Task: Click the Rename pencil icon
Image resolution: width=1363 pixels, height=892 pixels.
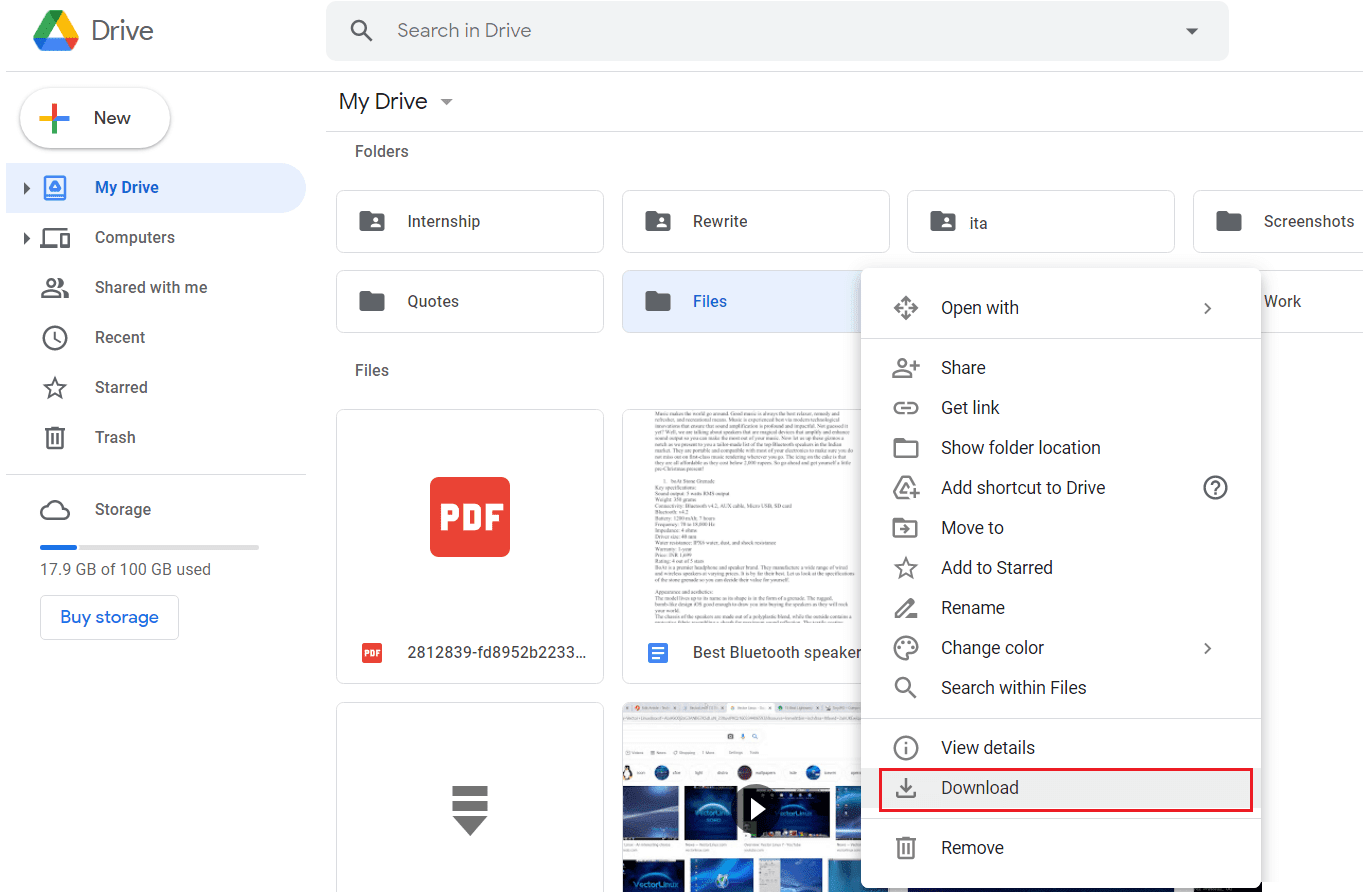Action: (905, 607)
